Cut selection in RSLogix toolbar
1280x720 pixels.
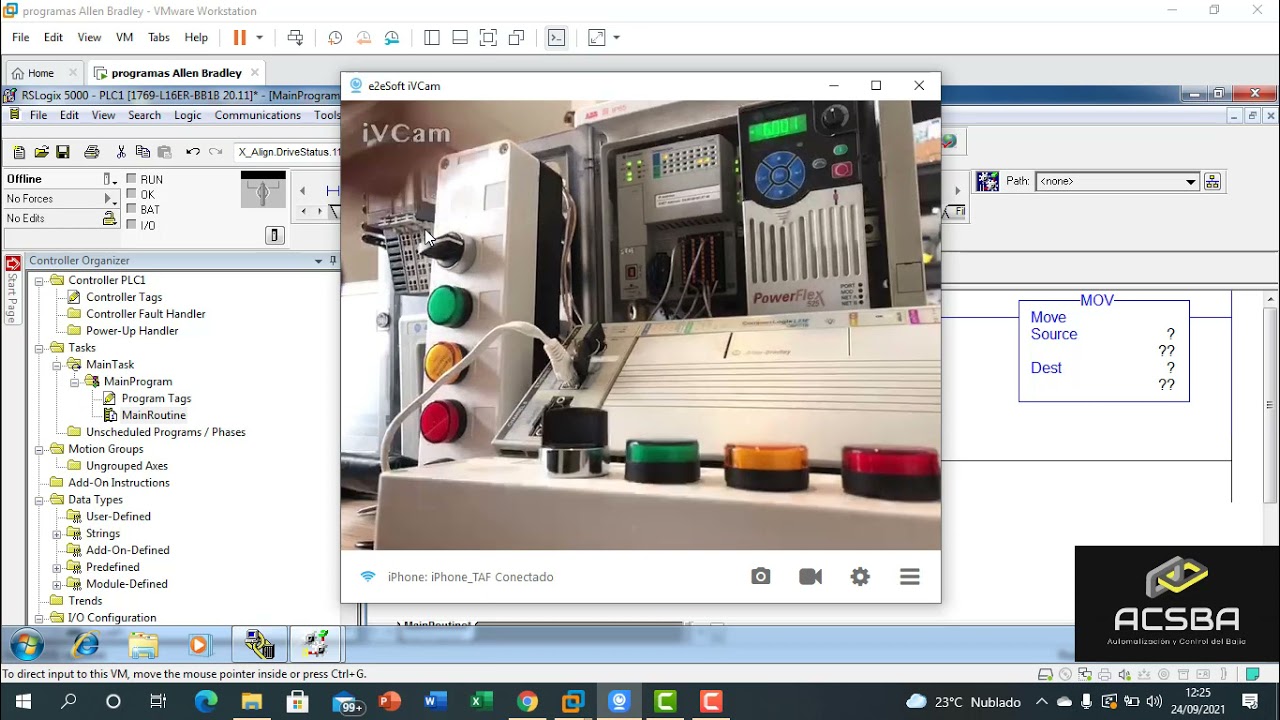(x=121, y=152)
